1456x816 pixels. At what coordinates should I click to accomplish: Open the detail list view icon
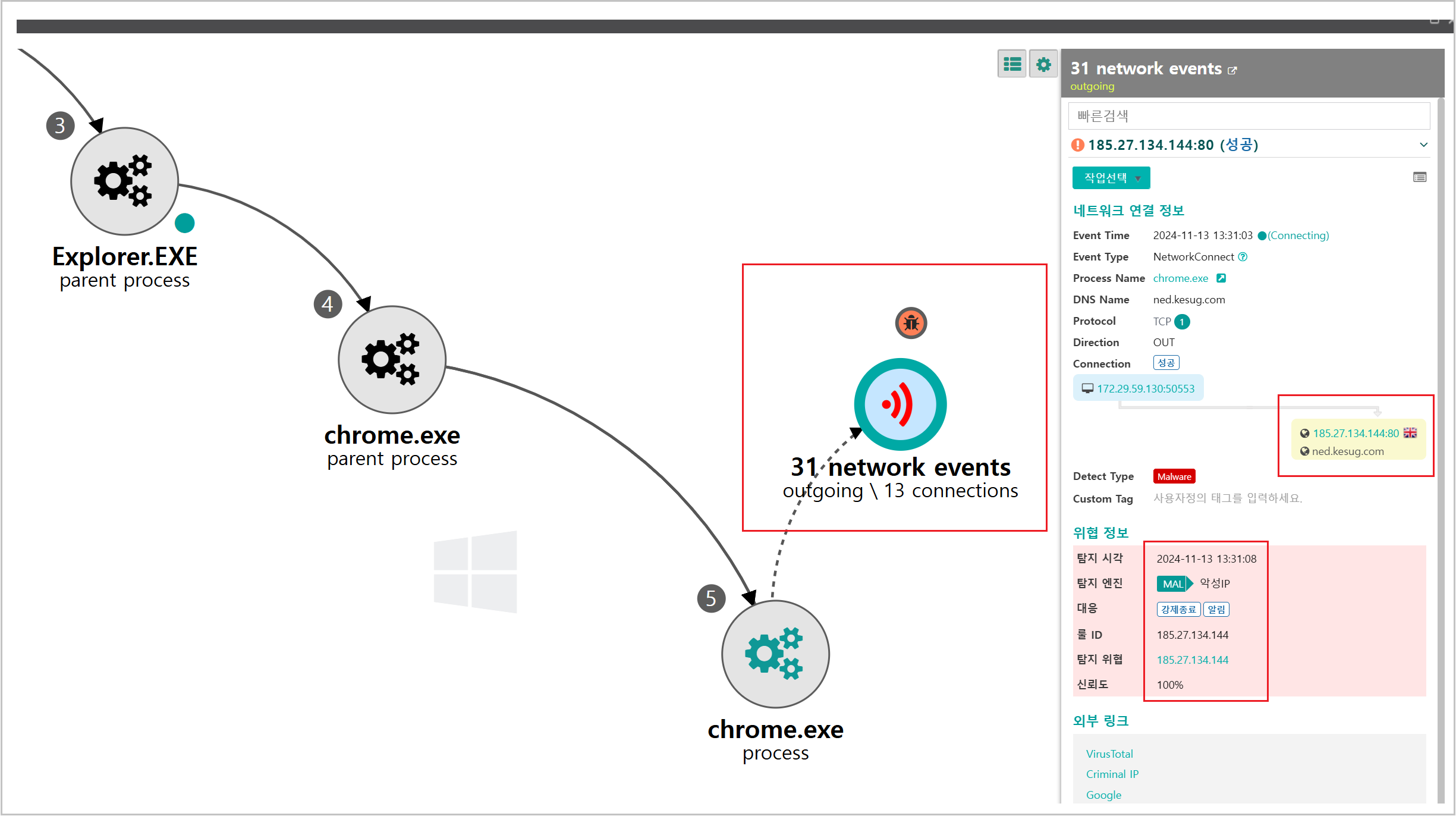[x=1420, y=177]
